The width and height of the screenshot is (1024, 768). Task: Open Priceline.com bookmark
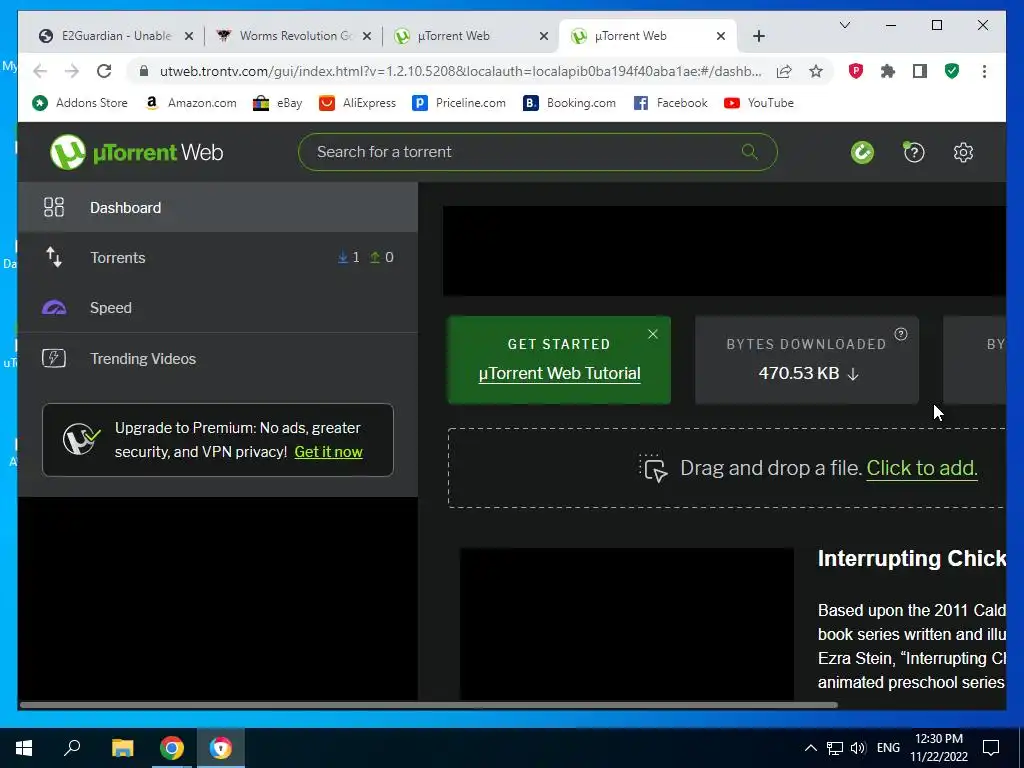coord(458,103)
